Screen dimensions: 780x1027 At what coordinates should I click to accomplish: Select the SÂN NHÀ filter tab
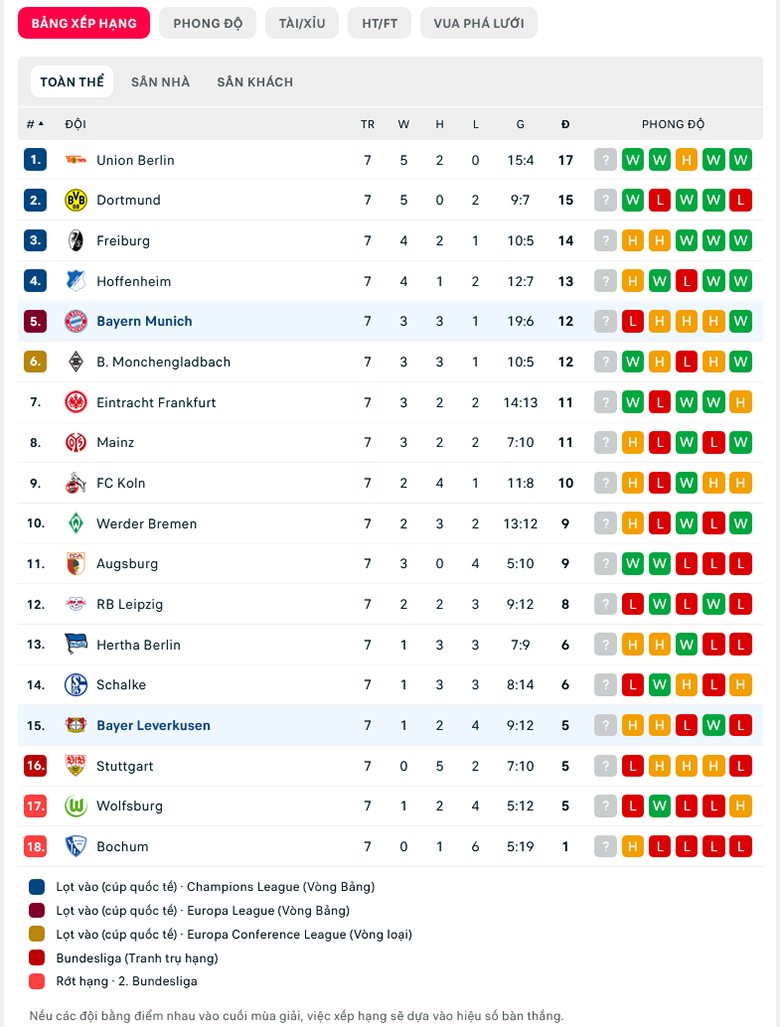(x=160, y=82)
